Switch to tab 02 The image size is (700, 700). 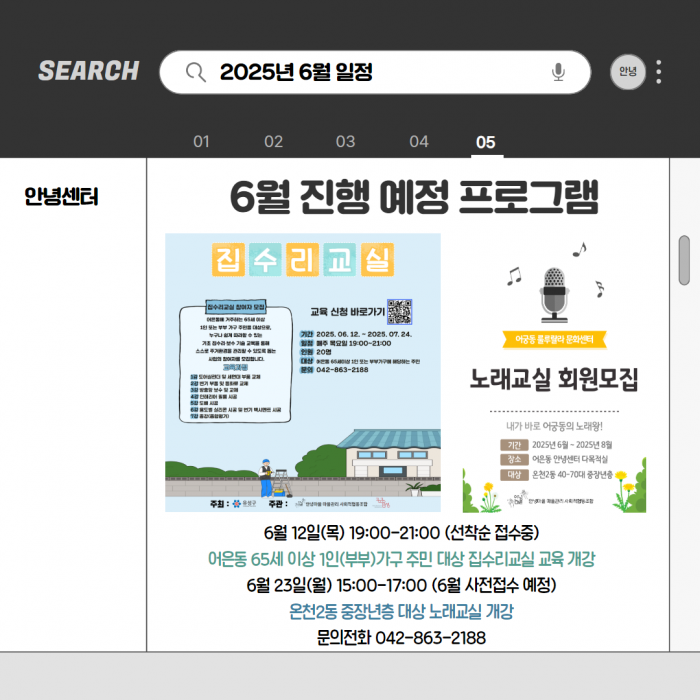pyautogui.click(x=273, y=142)
